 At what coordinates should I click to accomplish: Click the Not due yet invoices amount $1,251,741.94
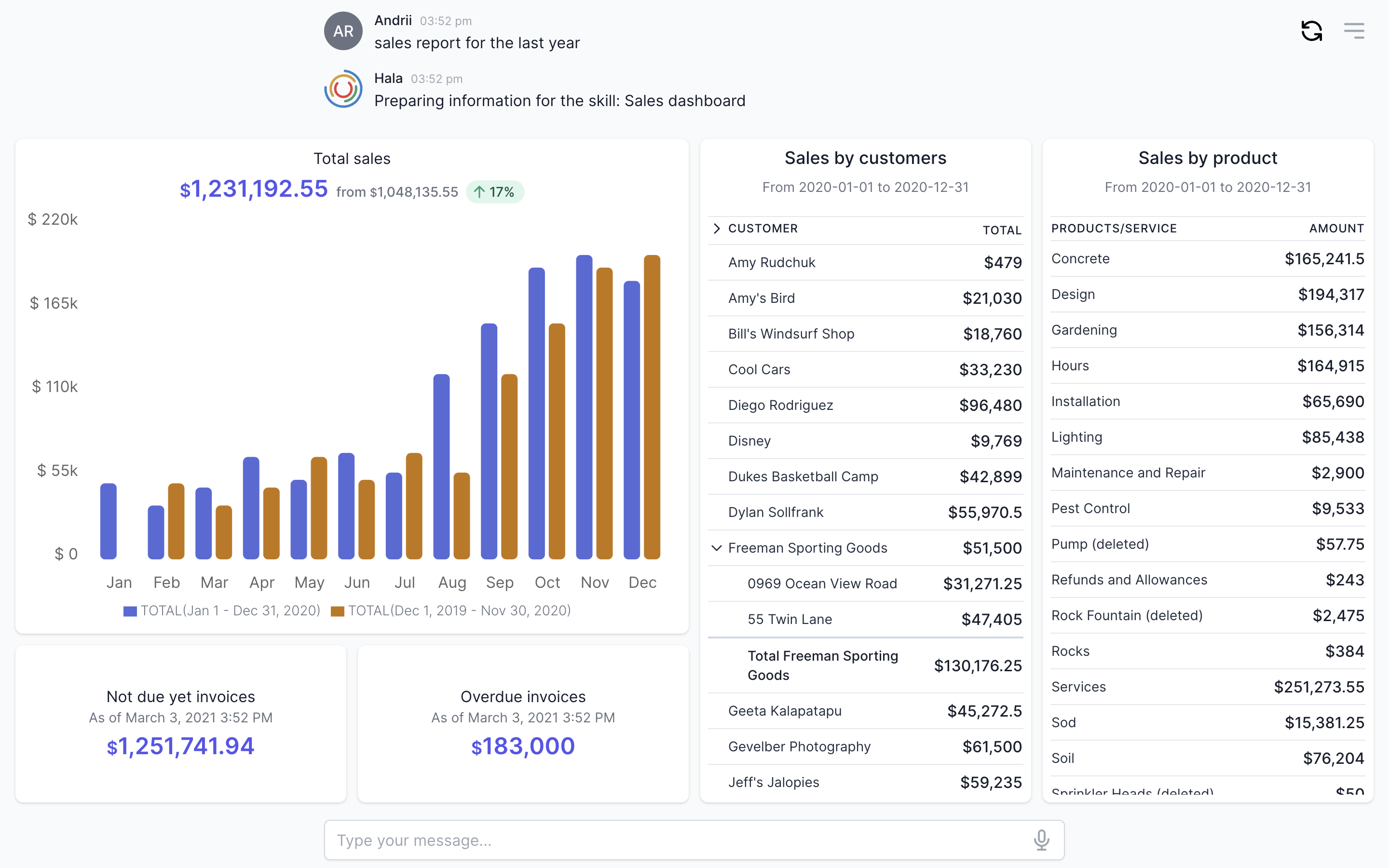coord(180,746)
